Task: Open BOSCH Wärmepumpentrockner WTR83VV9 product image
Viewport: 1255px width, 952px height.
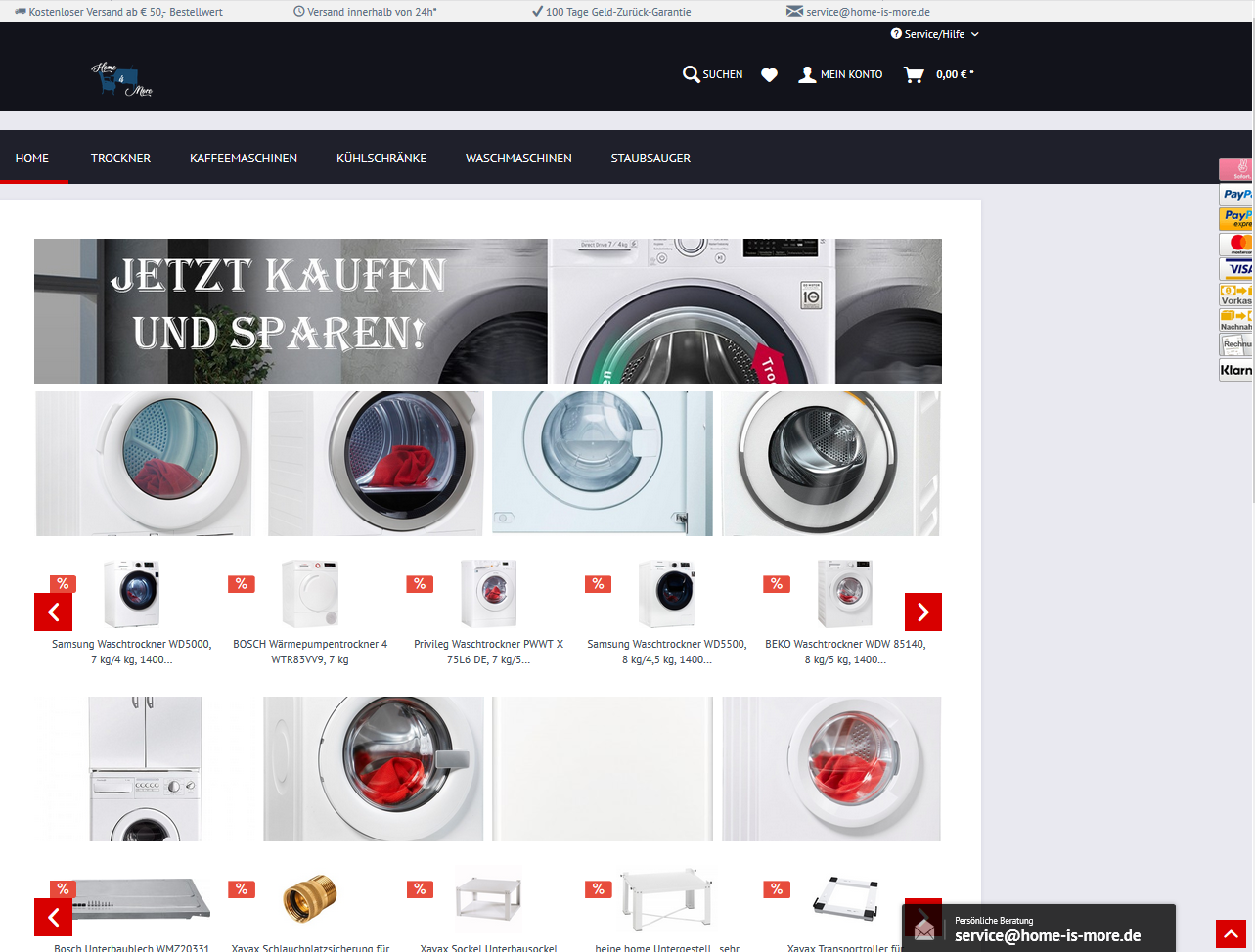Action: (x=310, y=594)
